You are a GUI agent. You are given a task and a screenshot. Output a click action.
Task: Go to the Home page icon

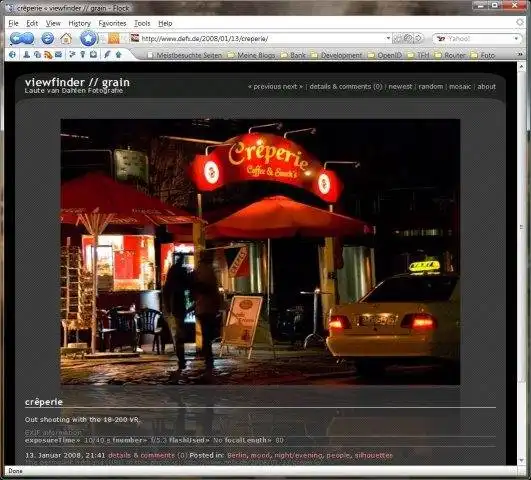[x=66, y=38]
